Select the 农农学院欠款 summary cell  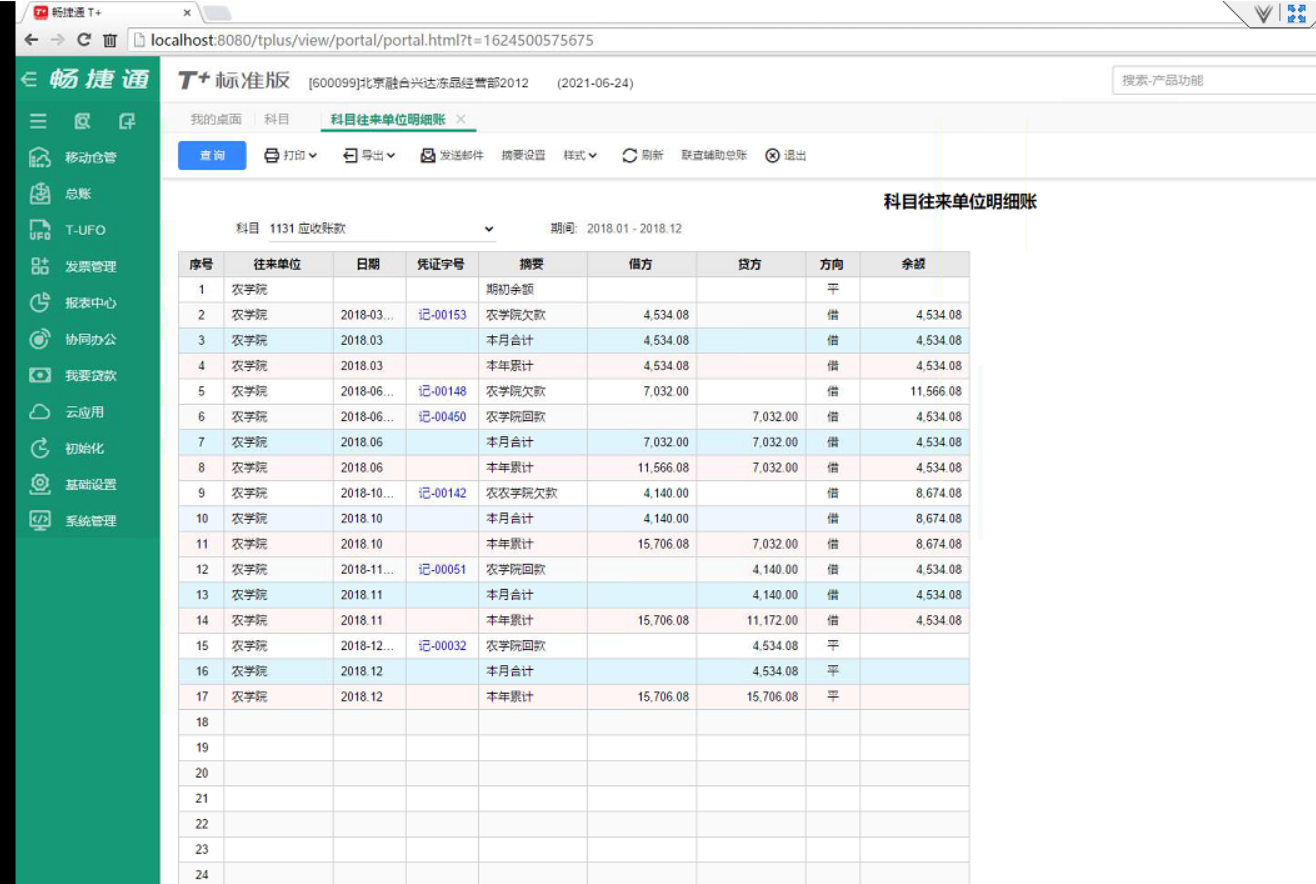[532, 493]
